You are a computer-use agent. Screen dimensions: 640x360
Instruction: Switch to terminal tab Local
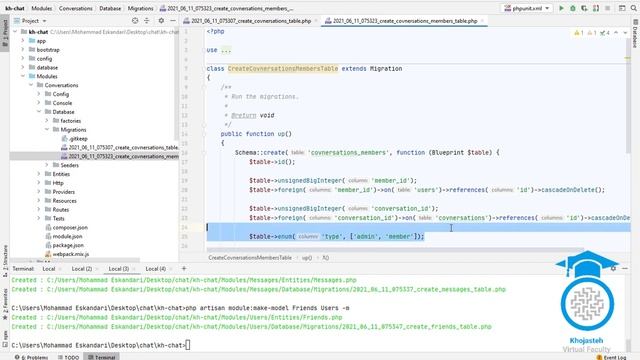pyautogui.click(x=49, y=269)
